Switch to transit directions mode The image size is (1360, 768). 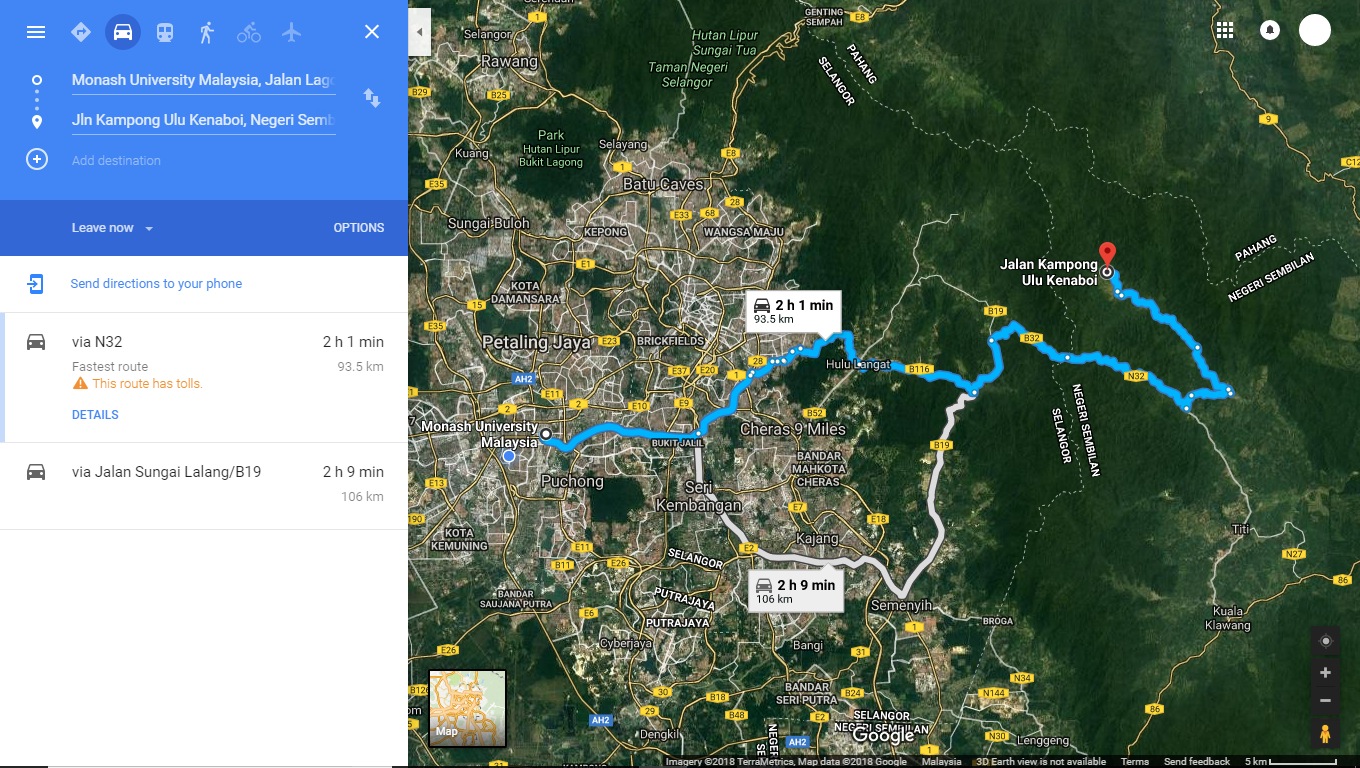coord(164,31)
